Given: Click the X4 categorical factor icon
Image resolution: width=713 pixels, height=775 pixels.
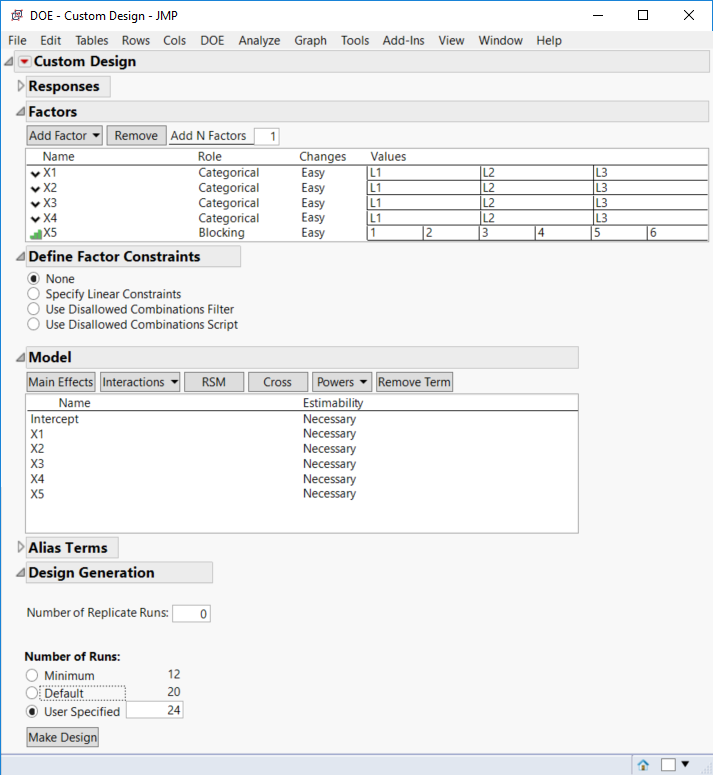Looking at the screenshot, I should (35, 219).
